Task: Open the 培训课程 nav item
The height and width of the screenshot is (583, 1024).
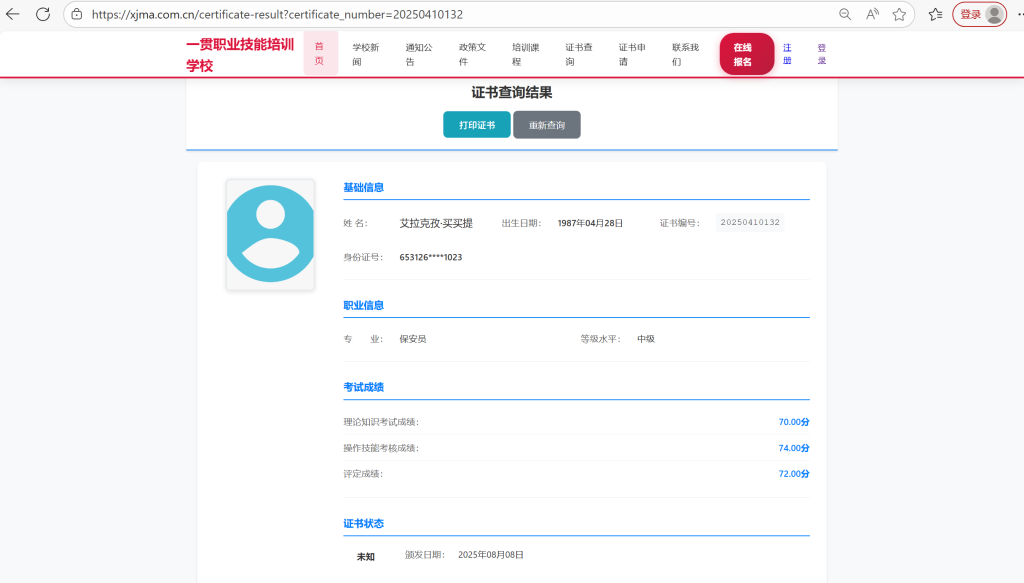Action: point(525,54)
